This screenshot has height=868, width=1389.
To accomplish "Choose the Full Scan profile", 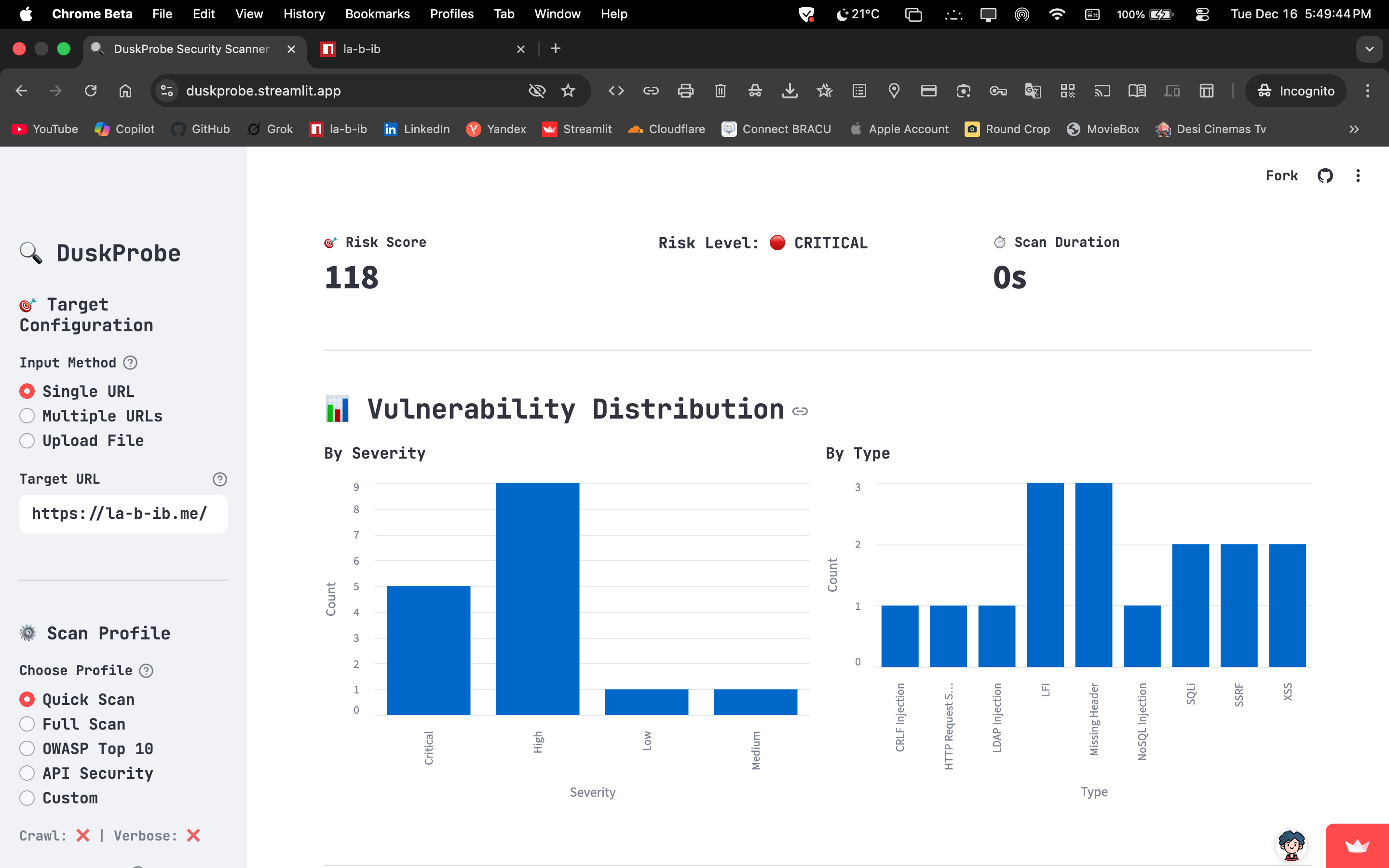I will tap(27, 724).
